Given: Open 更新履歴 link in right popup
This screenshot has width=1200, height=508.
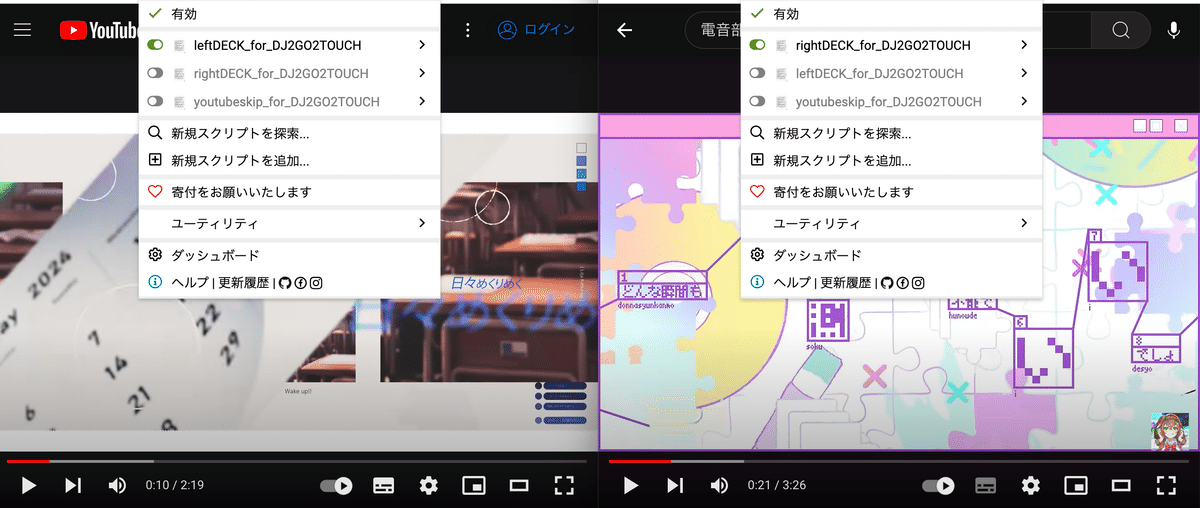Looking at the screenshot, I should [x=845, y=283].
